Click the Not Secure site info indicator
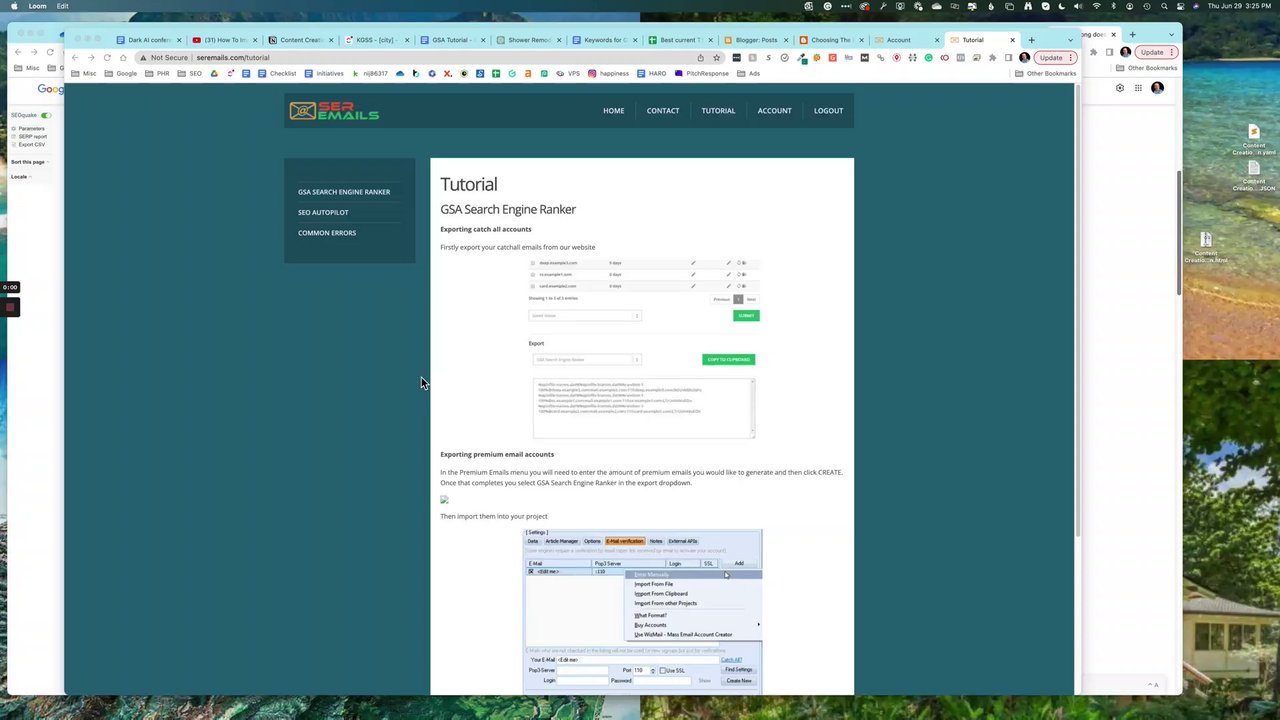The width and height of the screenshot is (1280, 720). coord(165,57)
